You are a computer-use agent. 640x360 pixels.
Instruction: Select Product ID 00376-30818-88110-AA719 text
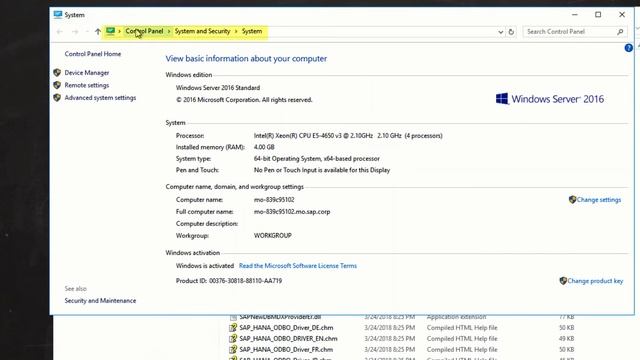(x=229, y=281)
